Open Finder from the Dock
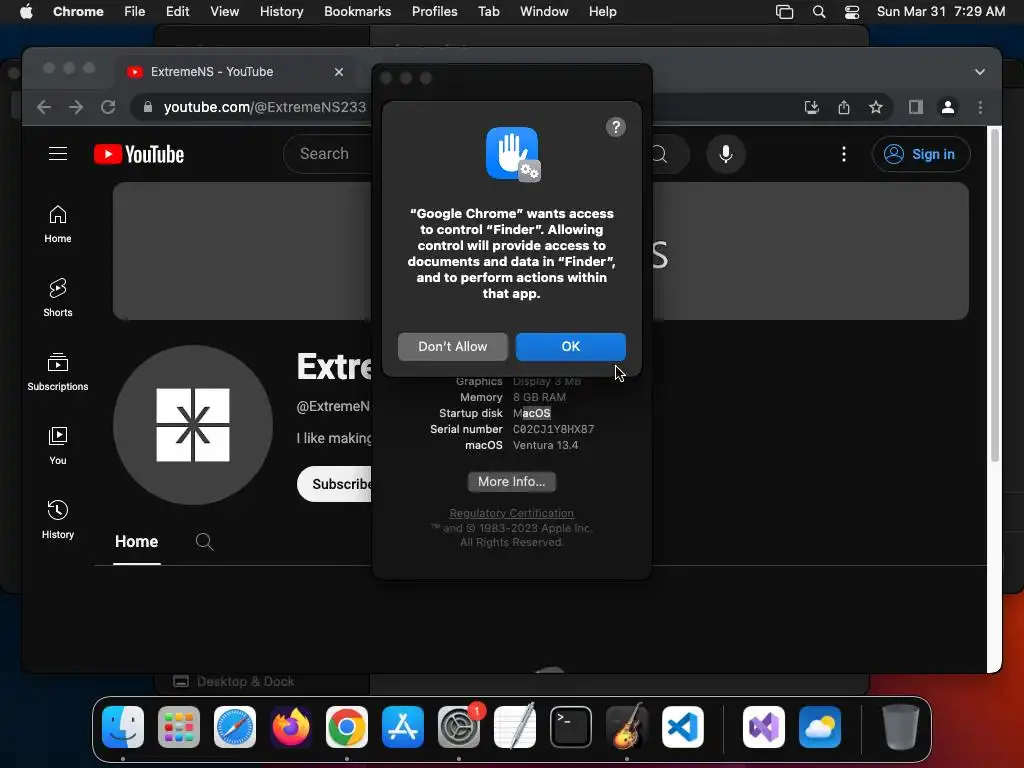Screen dimensions: 1024x768 [x=123, y=727]
